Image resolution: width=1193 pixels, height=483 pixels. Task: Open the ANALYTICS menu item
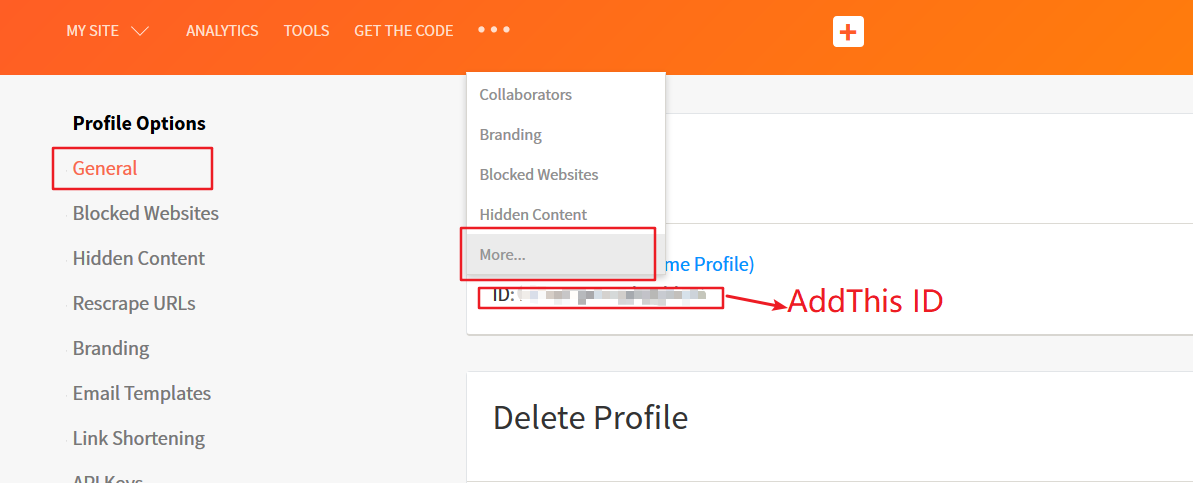coord(222,31)
